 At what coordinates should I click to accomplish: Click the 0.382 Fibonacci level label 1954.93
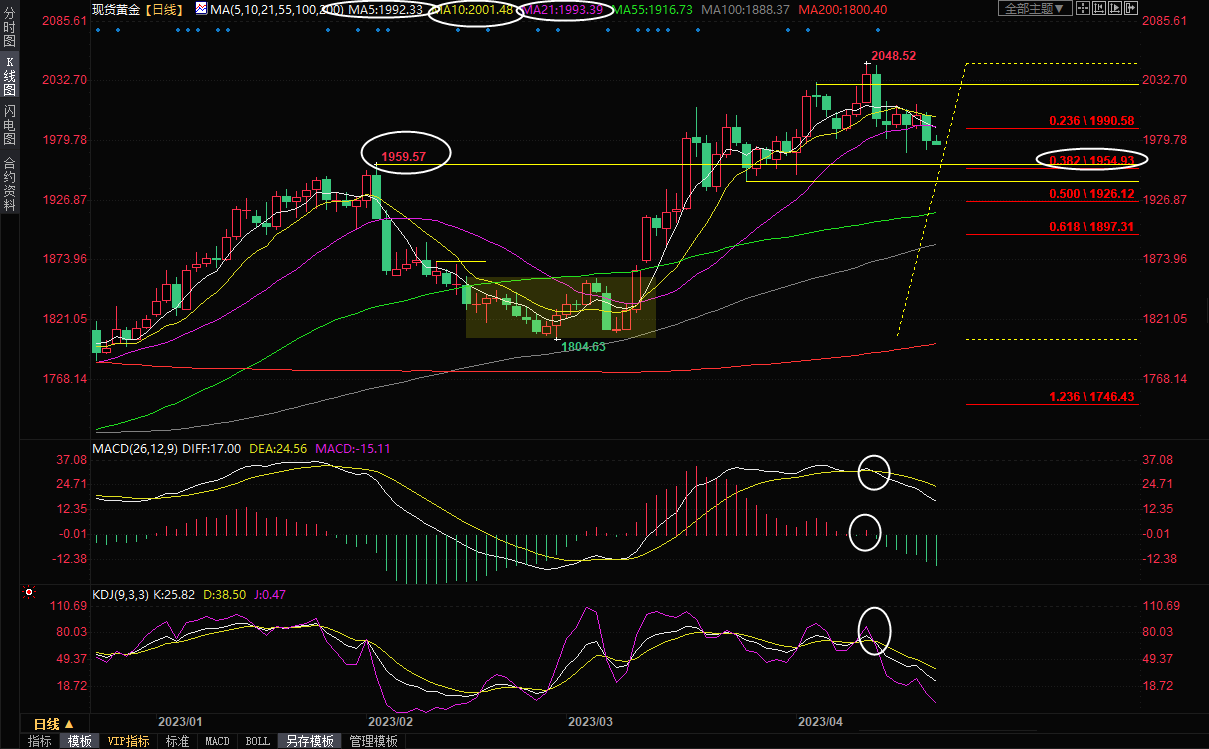(x=1091, y=160)
